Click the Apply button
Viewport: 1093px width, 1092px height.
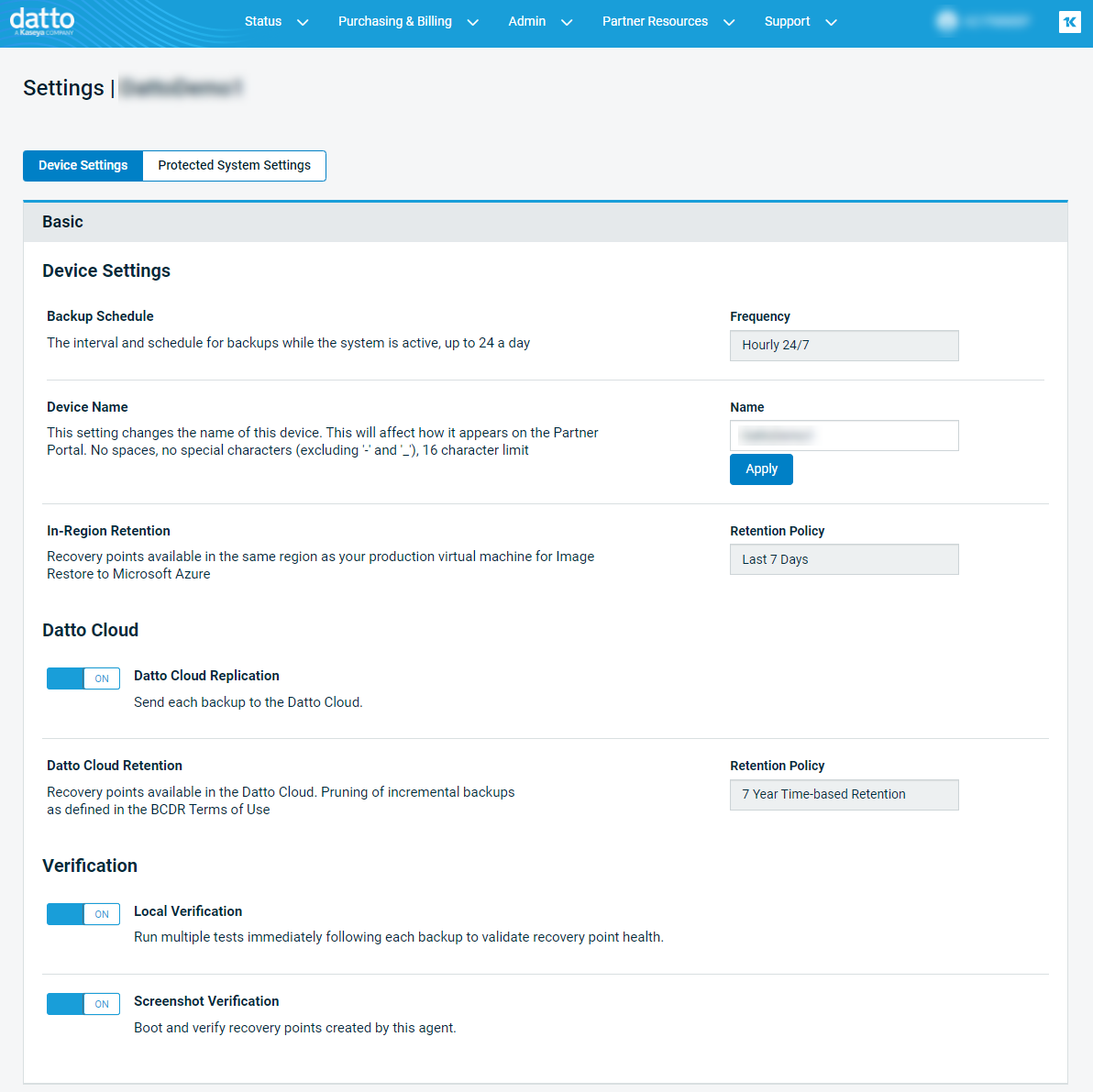point(761,469)
